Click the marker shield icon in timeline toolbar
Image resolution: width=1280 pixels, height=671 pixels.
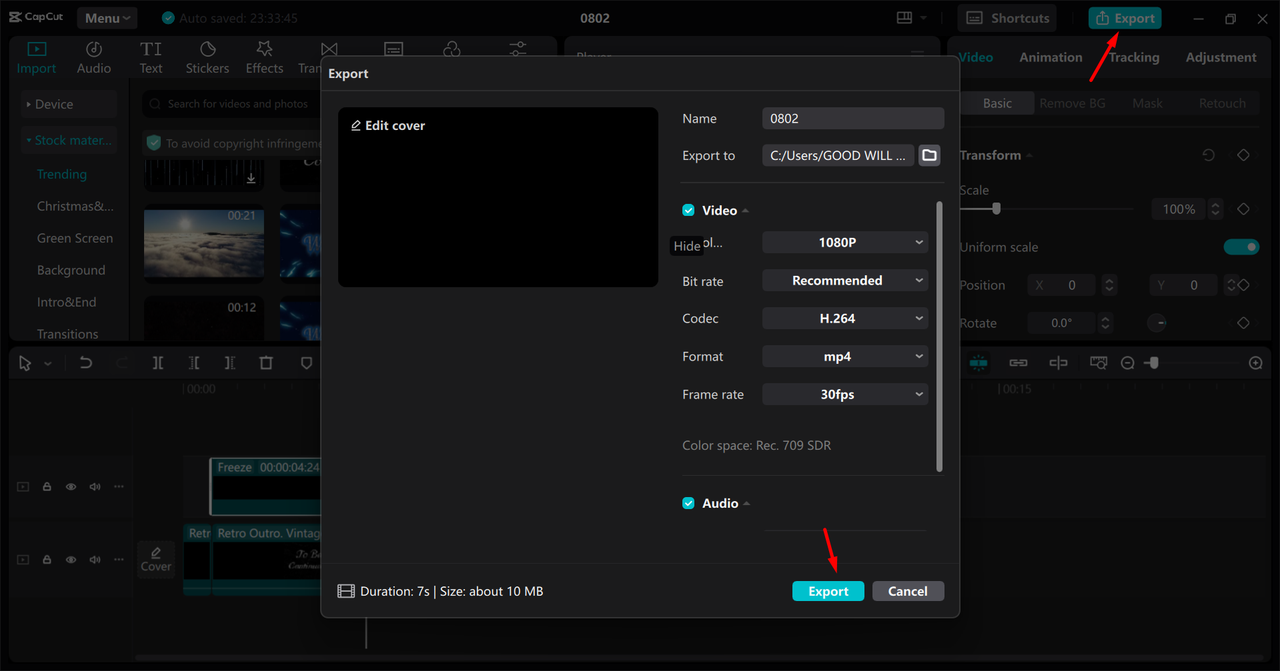tap(306, 363)
